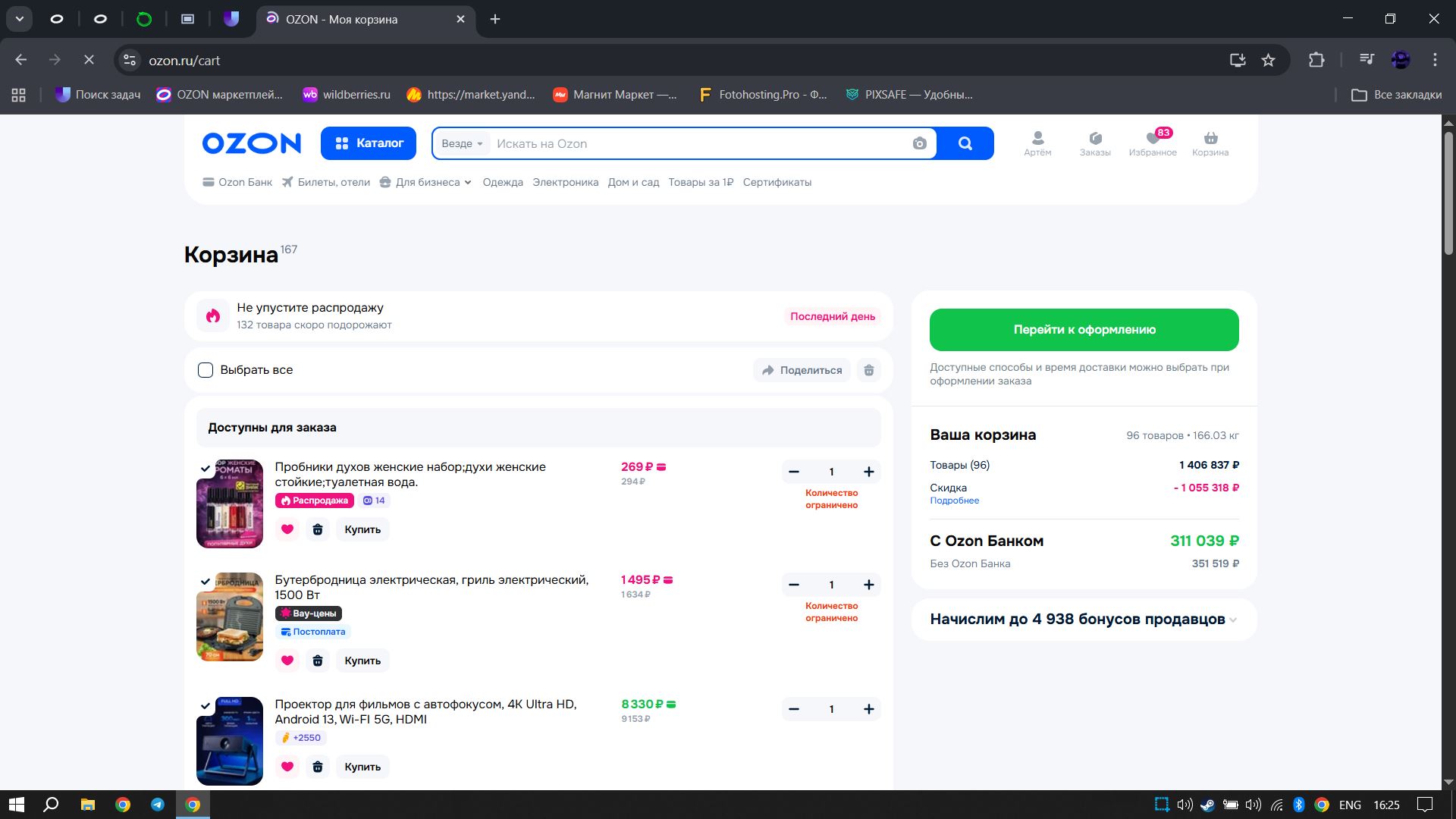Click the camera image search icon

pos(919,143)
